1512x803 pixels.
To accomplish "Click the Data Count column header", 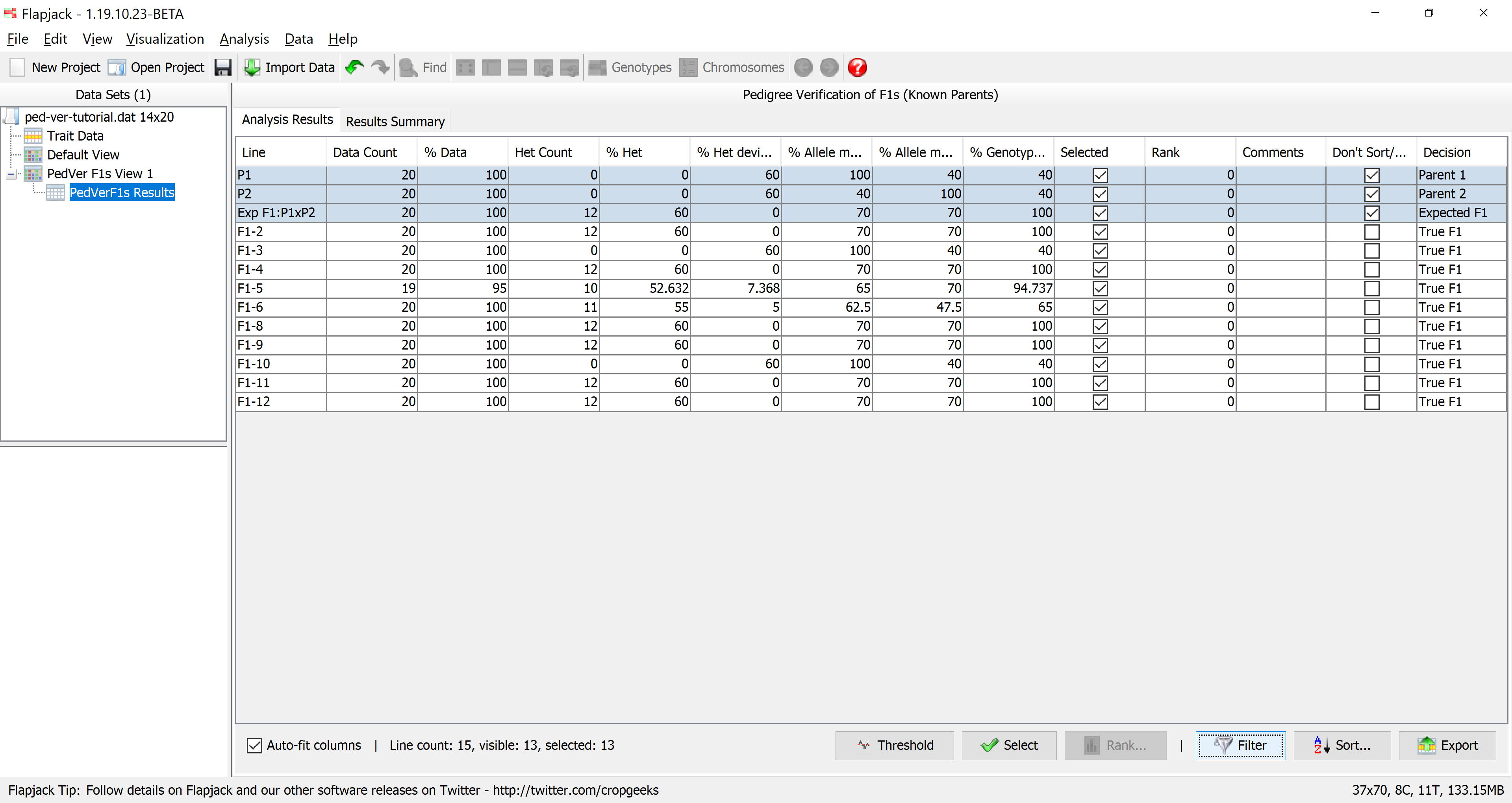I will [372, 153].
